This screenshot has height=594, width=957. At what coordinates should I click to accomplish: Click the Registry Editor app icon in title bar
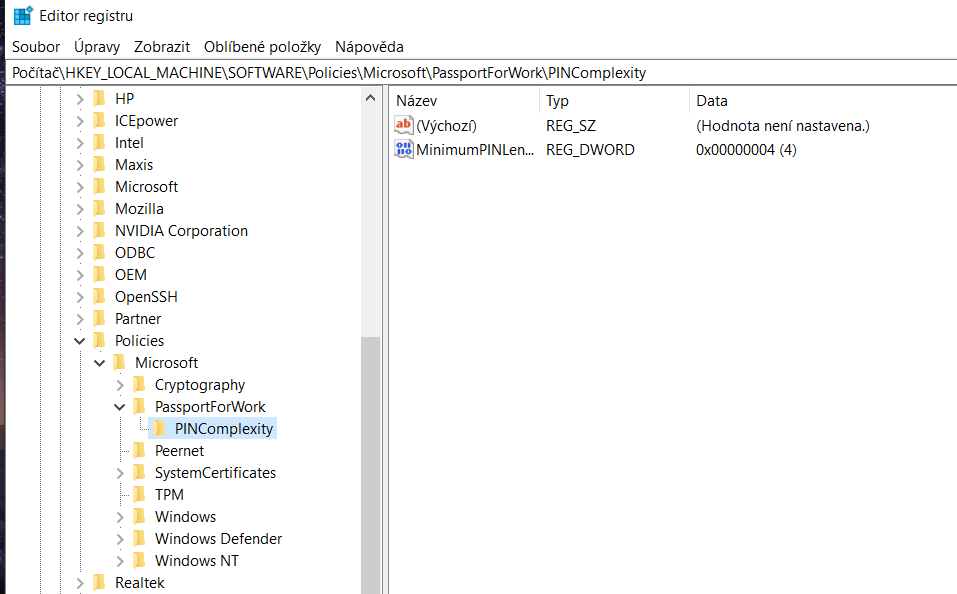tap(22, 15)
